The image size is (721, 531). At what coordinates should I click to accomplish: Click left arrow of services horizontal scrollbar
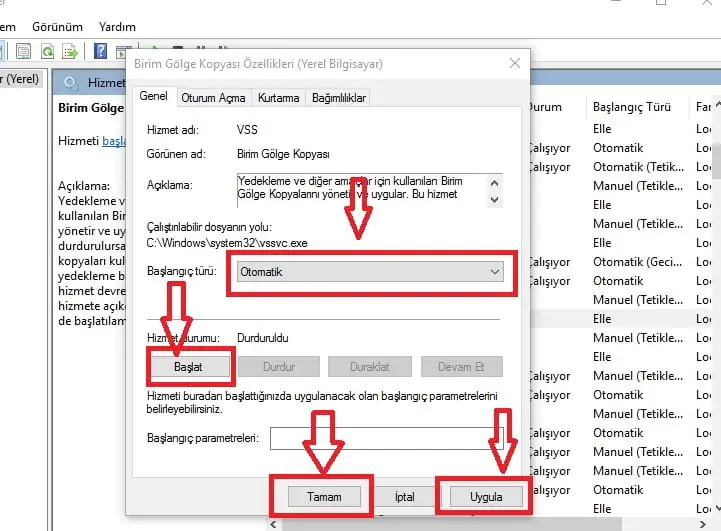pos(274,525)
